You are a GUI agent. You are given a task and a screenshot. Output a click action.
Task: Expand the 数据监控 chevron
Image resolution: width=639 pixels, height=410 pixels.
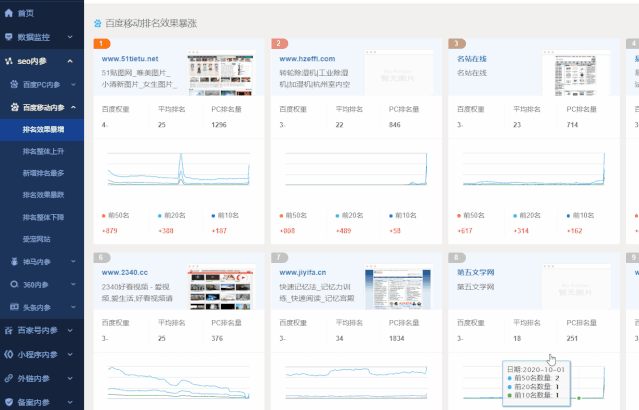click(70, 37)
